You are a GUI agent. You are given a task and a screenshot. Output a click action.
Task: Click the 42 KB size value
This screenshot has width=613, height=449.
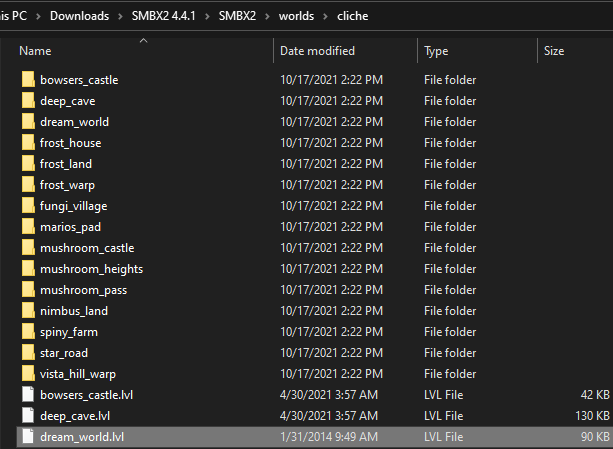595,395
